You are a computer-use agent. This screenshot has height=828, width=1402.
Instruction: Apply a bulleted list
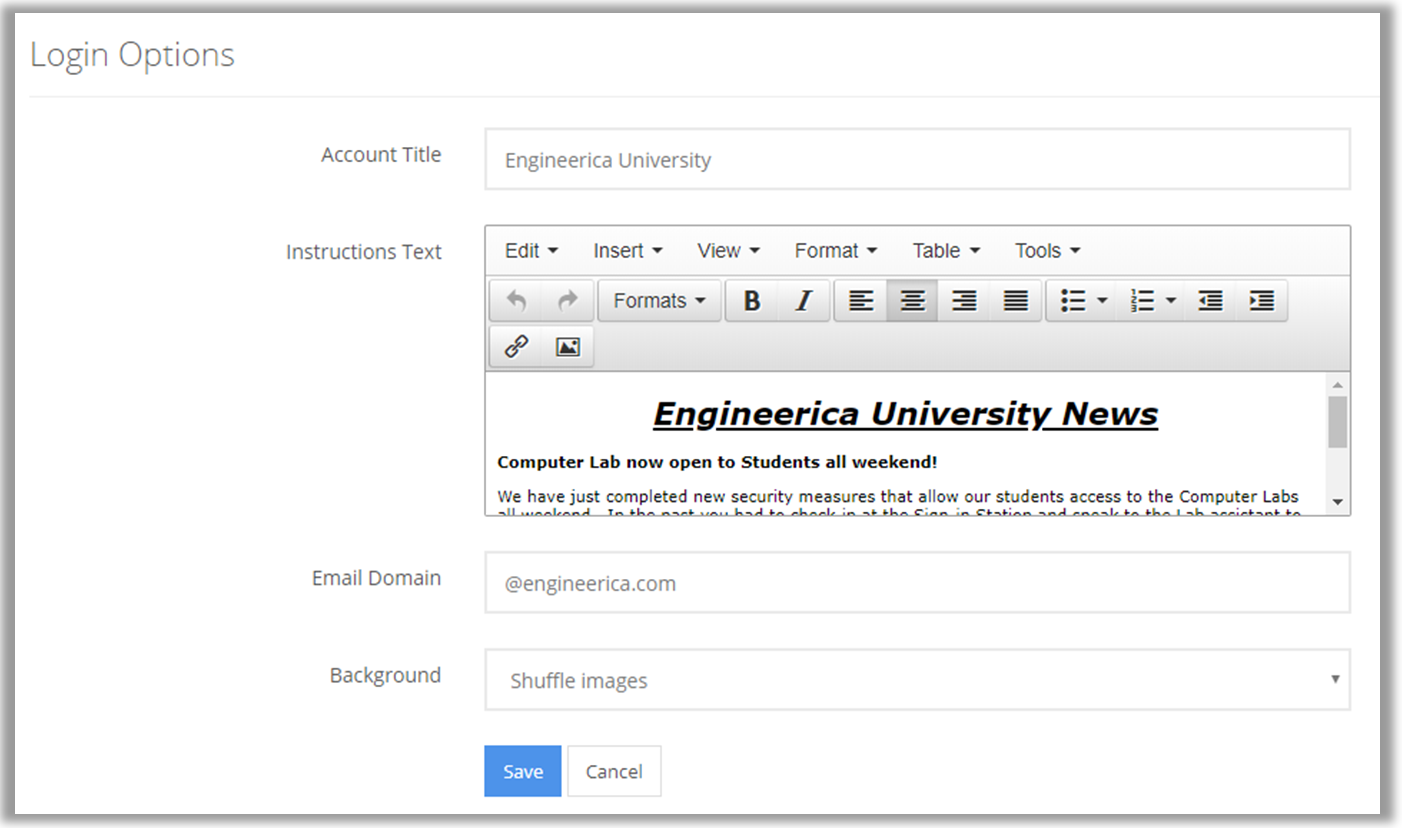click(1073, 300)
